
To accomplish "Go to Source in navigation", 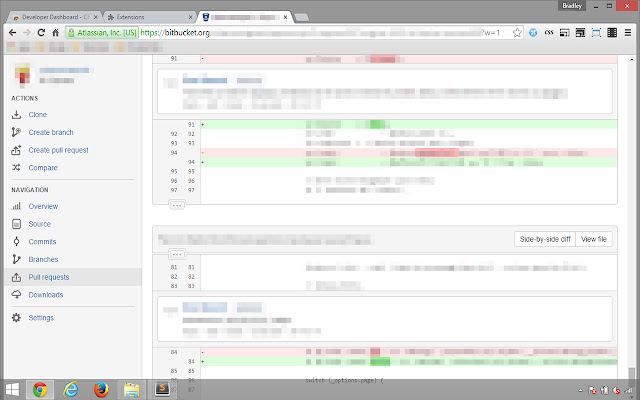I will [40, 224].
